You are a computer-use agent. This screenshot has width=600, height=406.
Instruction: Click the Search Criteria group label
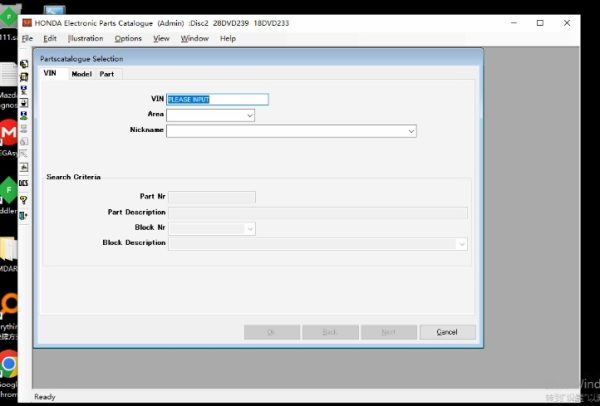(73, 177)
